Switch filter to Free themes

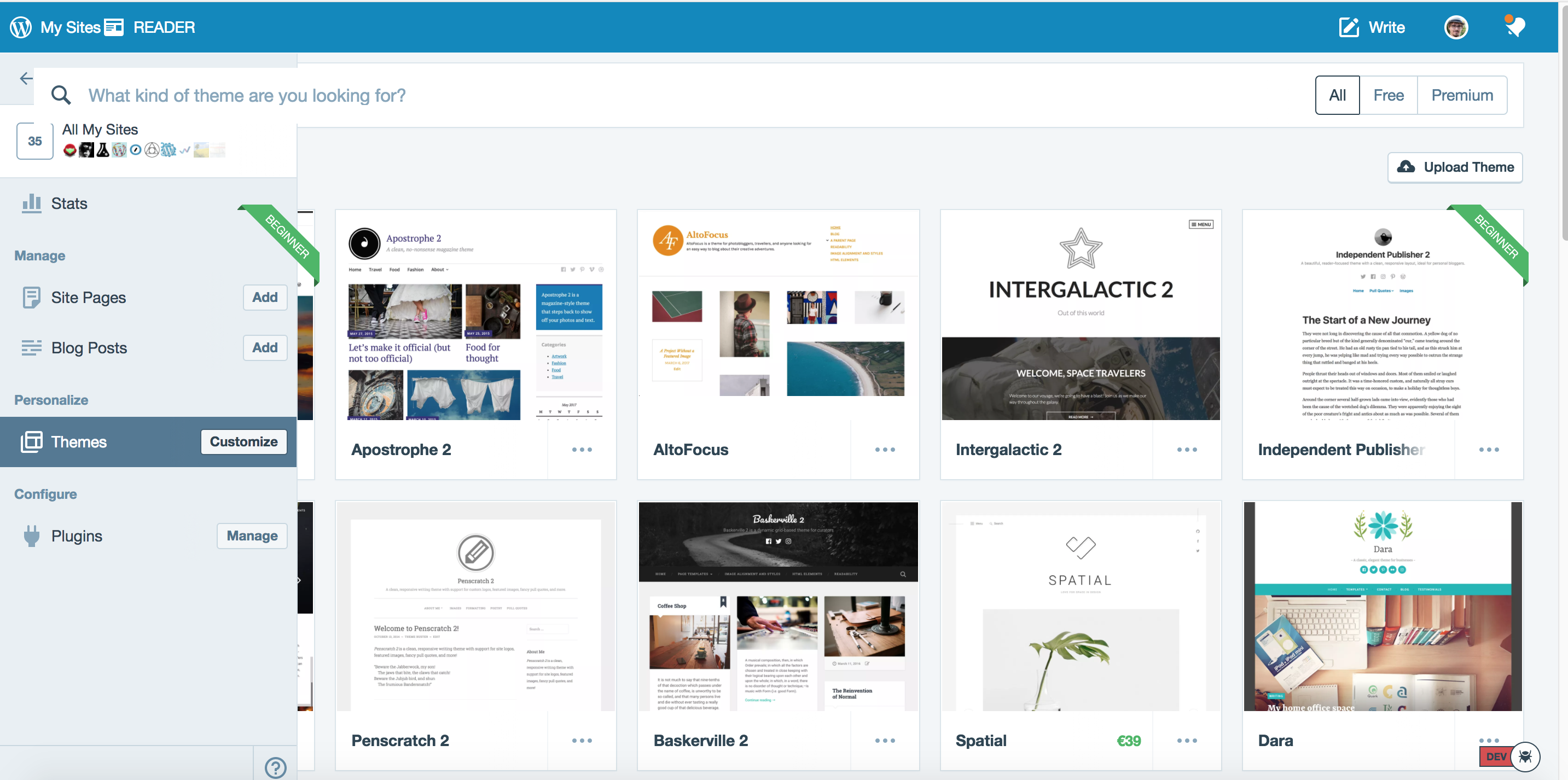1388,95
